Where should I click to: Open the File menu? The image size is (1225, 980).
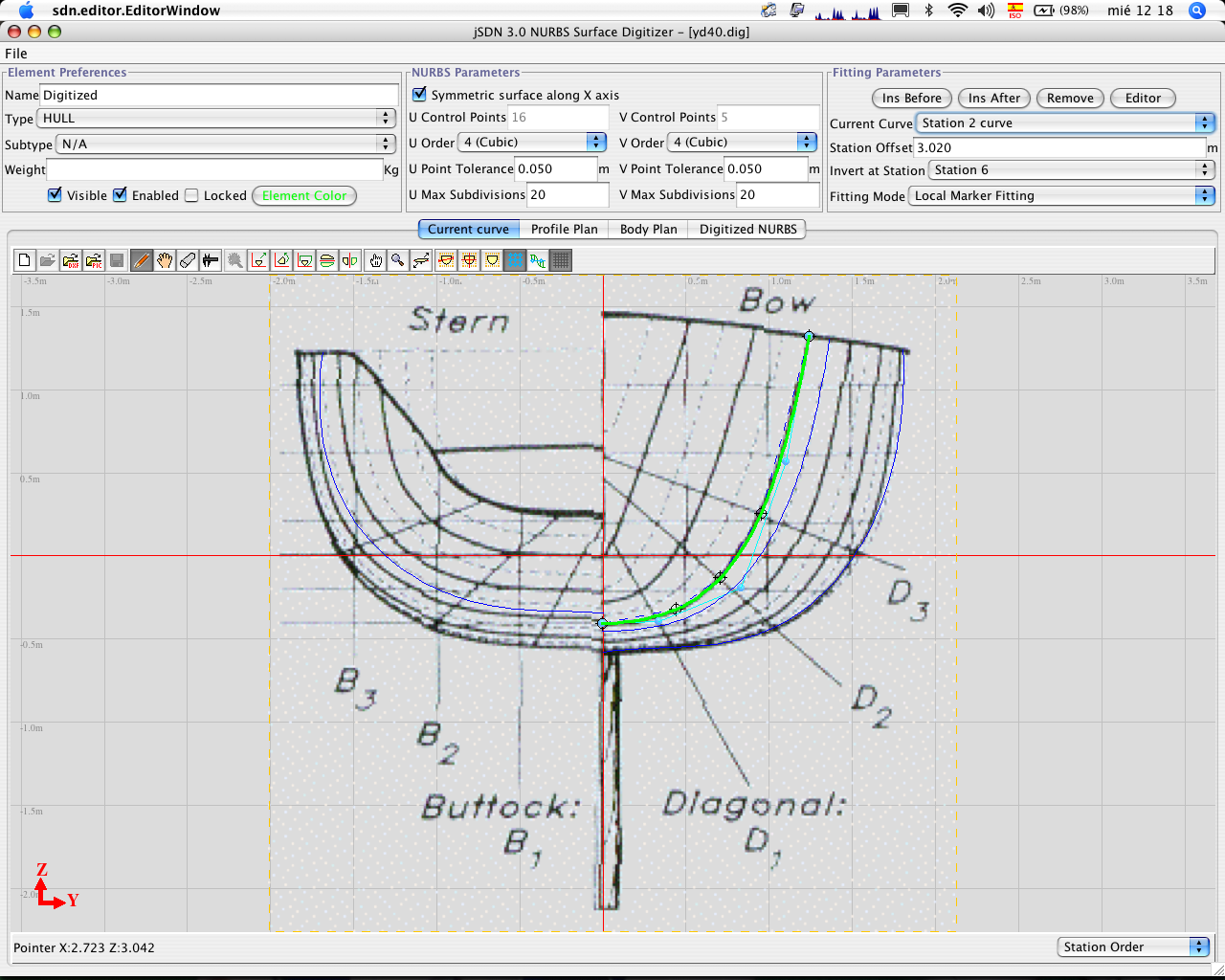(x=16, y=54)
